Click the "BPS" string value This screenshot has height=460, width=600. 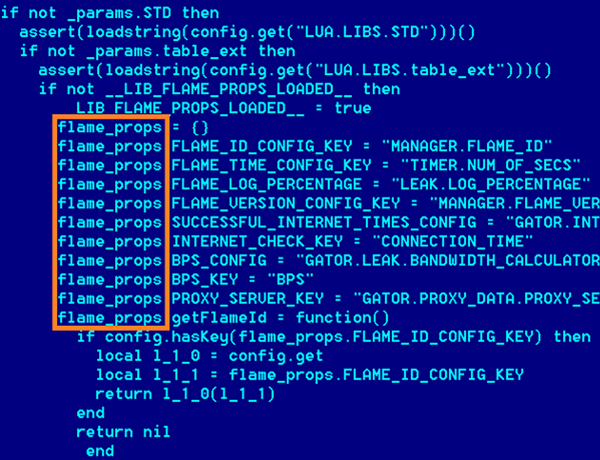pos(290,280)
